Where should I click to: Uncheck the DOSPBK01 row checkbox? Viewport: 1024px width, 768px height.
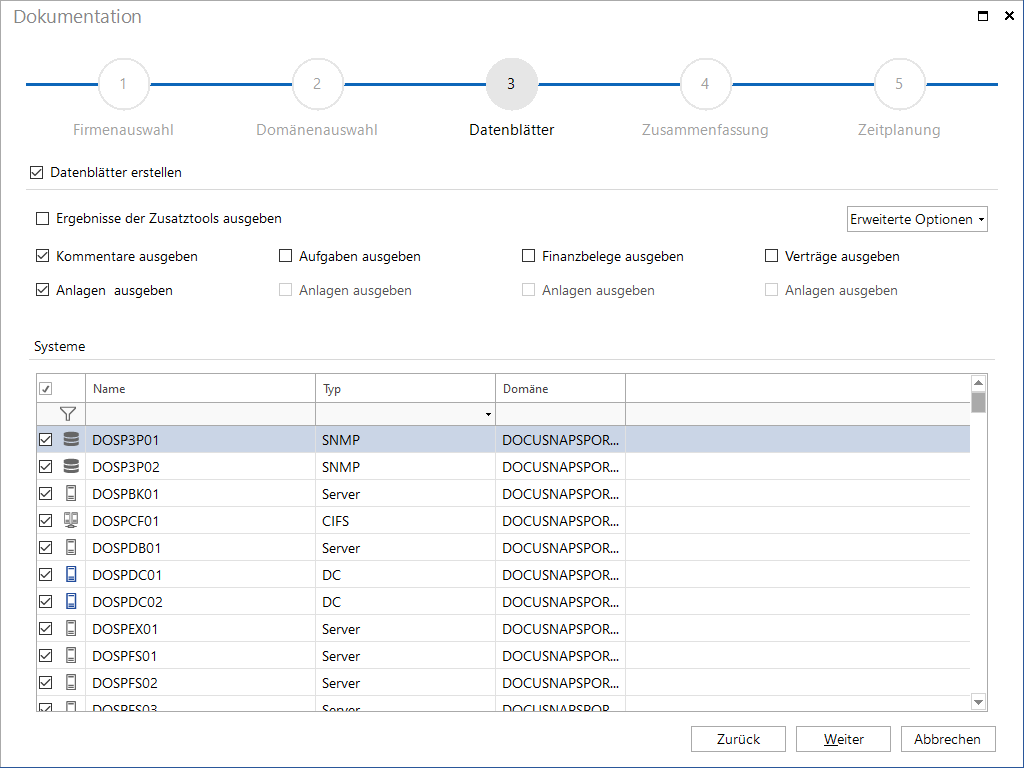(x=46, y=494)
